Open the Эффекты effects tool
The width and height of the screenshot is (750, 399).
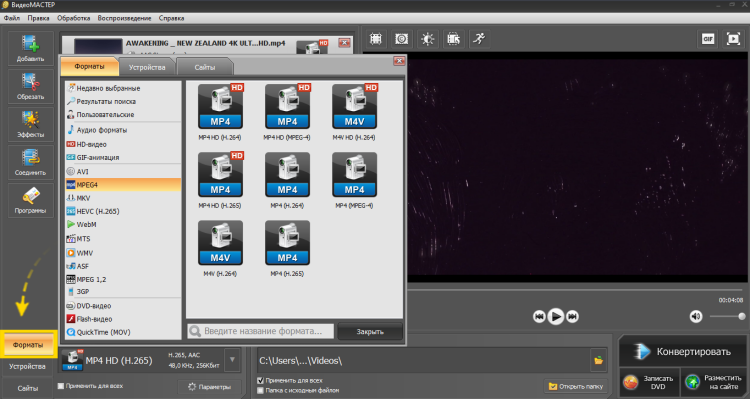(x=30, y=124)
